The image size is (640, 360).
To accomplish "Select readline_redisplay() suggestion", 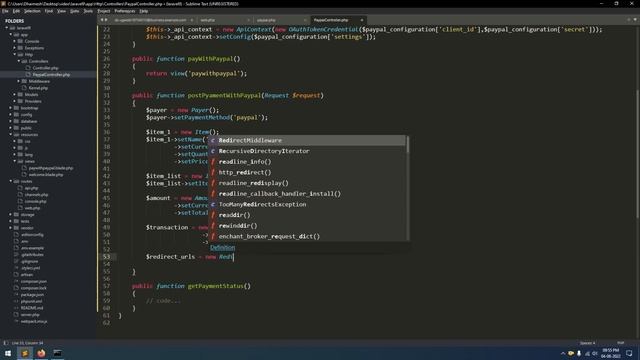I will [x=307, y=183].
